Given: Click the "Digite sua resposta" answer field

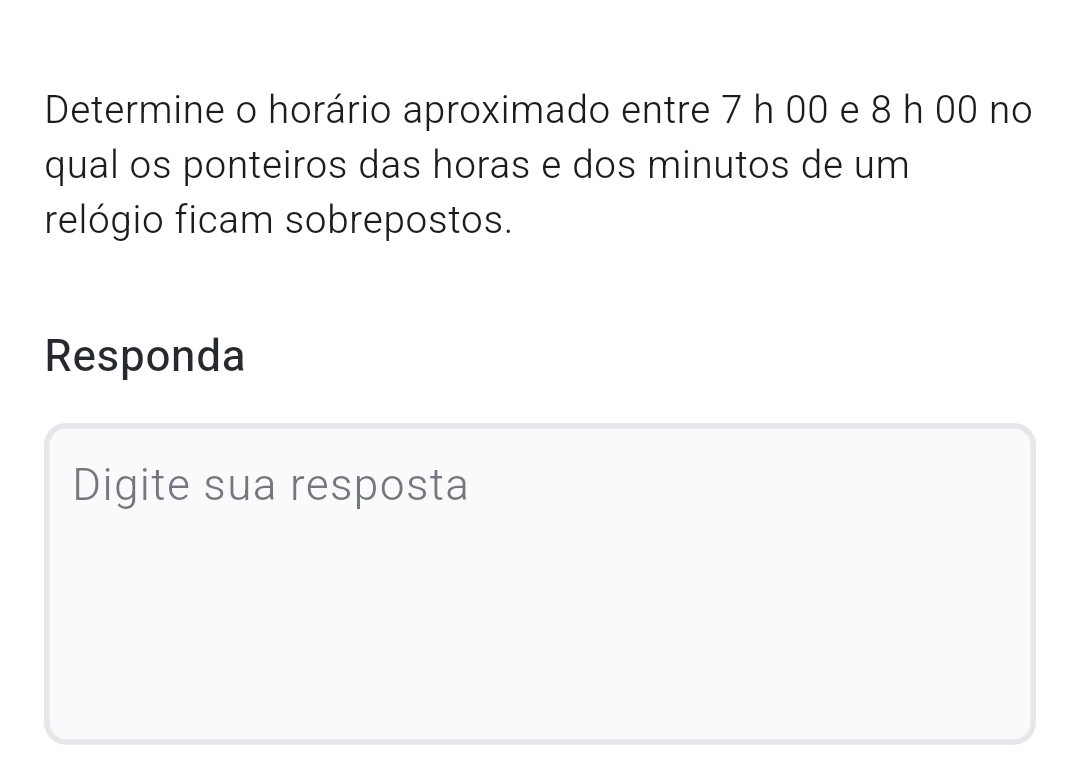Looking at the screenshot, I should [x=540, y=583].
